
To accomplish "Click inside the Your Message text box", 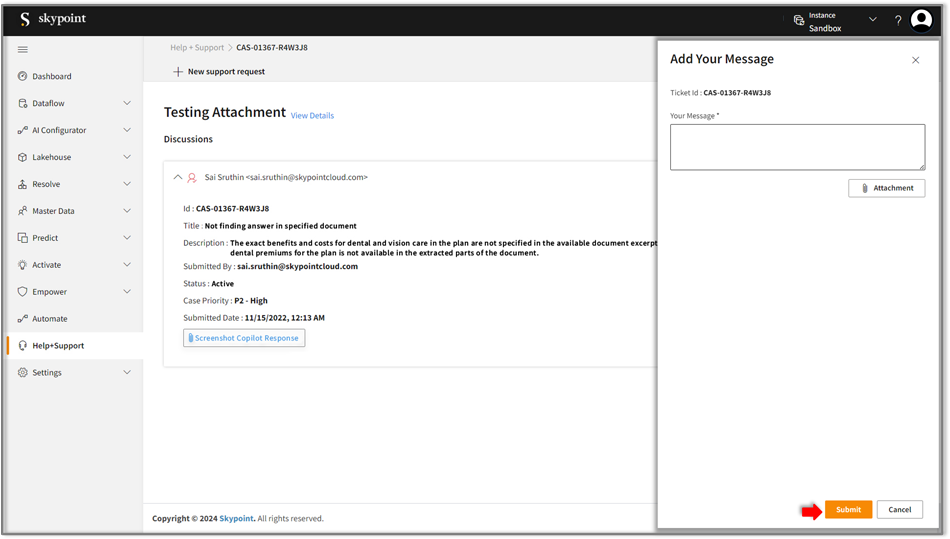I will click(x=797, y=147).
